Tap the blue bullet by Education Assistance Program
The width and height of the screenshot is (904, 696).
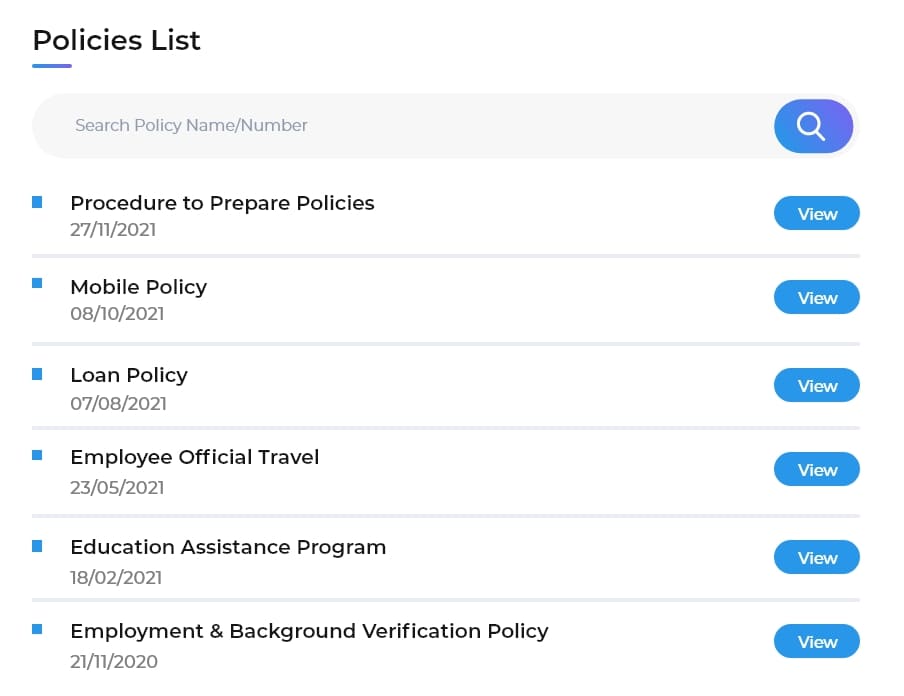[x=37, y=546]
